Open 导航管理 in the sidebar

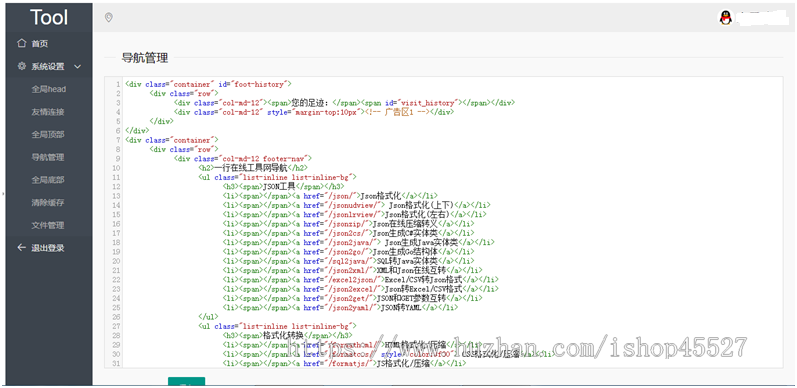[x=48, y=157]
